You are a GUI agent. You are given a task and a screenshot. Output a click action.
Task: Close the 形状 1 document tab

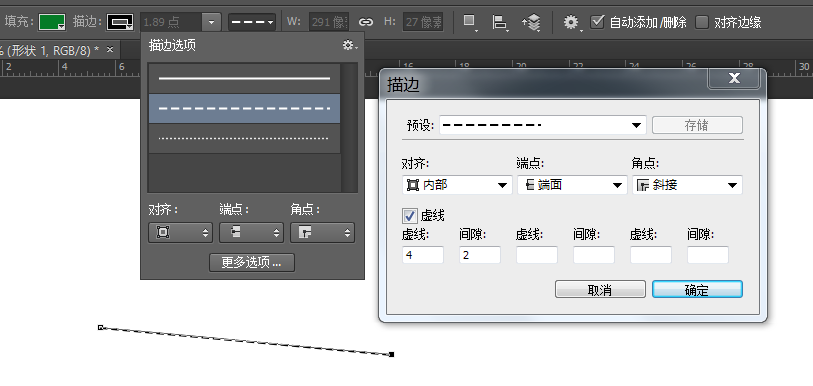[110, 50]
